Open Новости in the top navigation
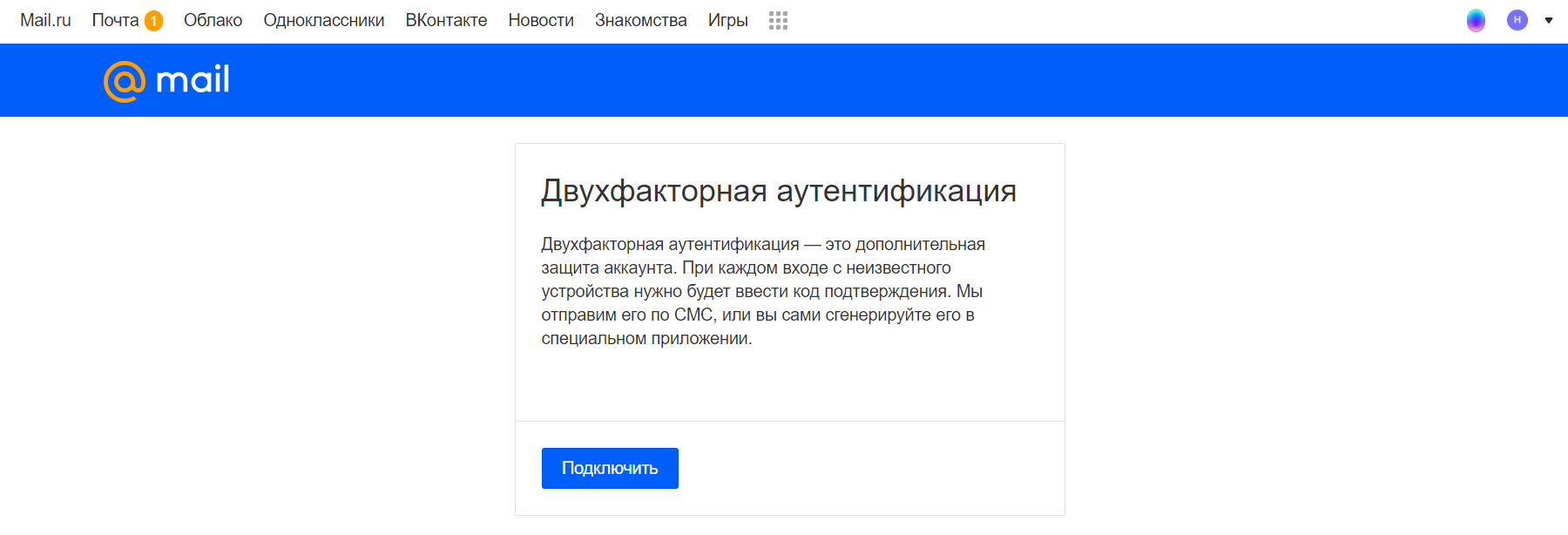 pyautogui.click(x=541, y=20)
